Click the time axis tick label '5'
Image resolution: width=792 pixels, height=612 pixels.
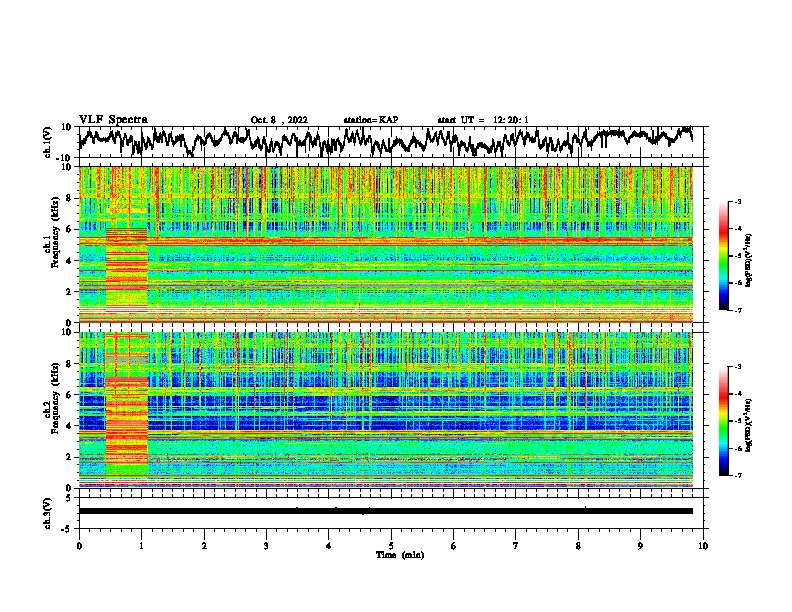point(391,546)
